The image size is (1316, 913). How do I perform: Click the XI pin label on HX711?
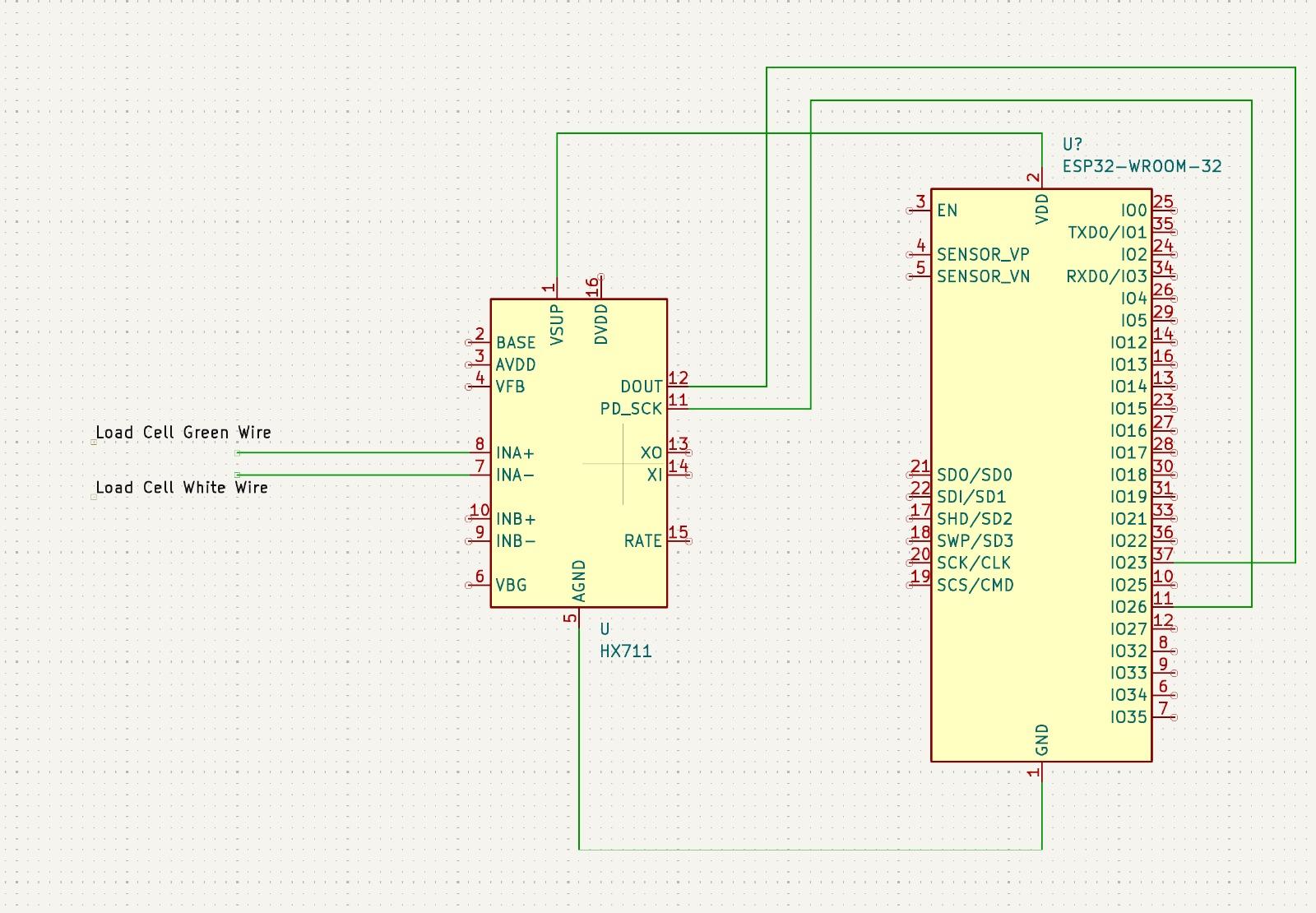[655, 475]
